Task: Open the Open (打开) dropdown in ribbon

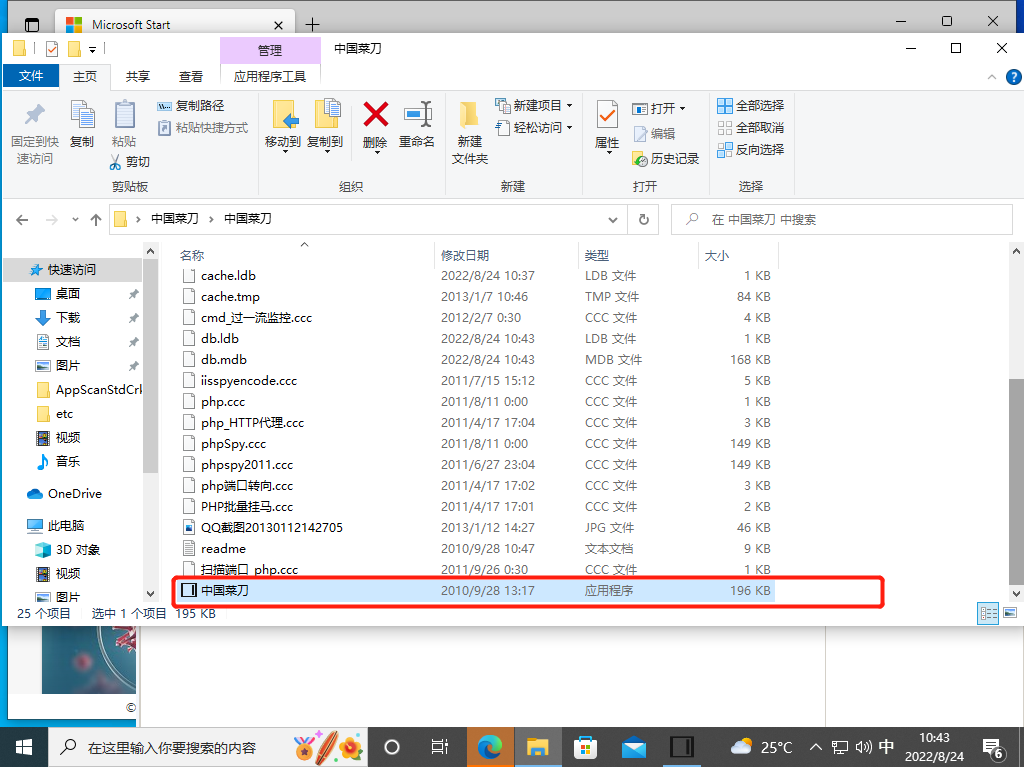Action: [659, 108]
